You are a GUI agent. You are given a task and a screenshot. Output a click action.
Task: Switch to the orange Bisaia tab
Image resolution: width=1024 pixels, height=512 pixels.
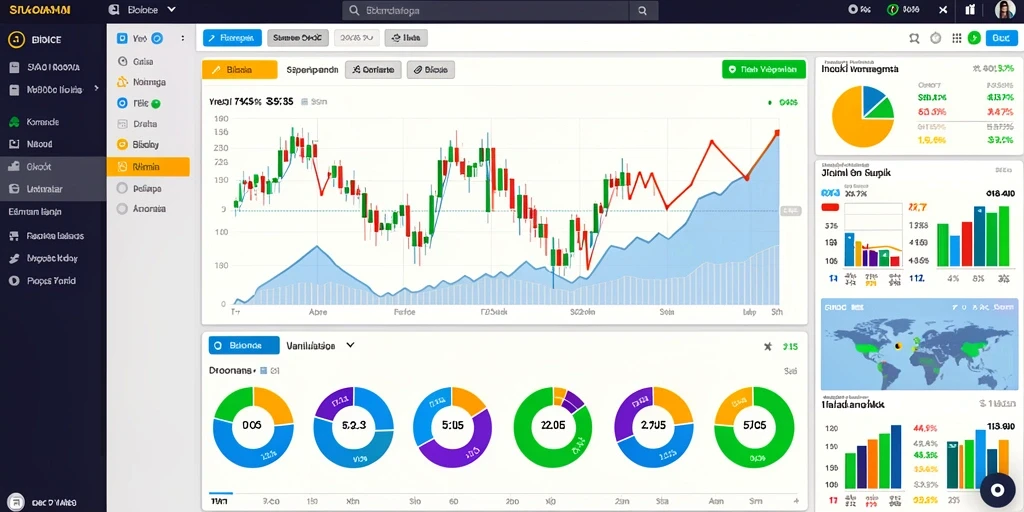240,69
